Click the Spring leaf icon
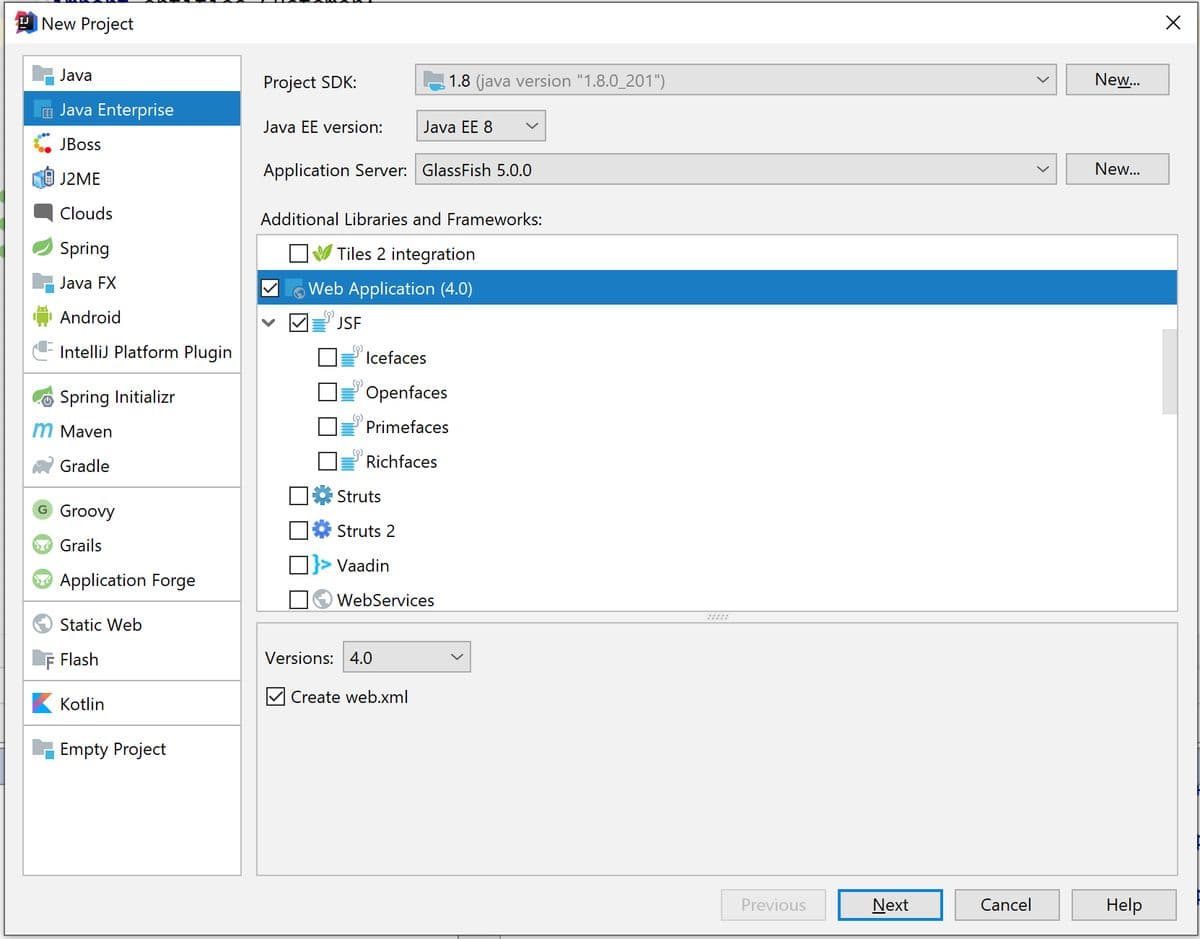The height and width of the screenshot is (939, 1200). coord(42,247)
